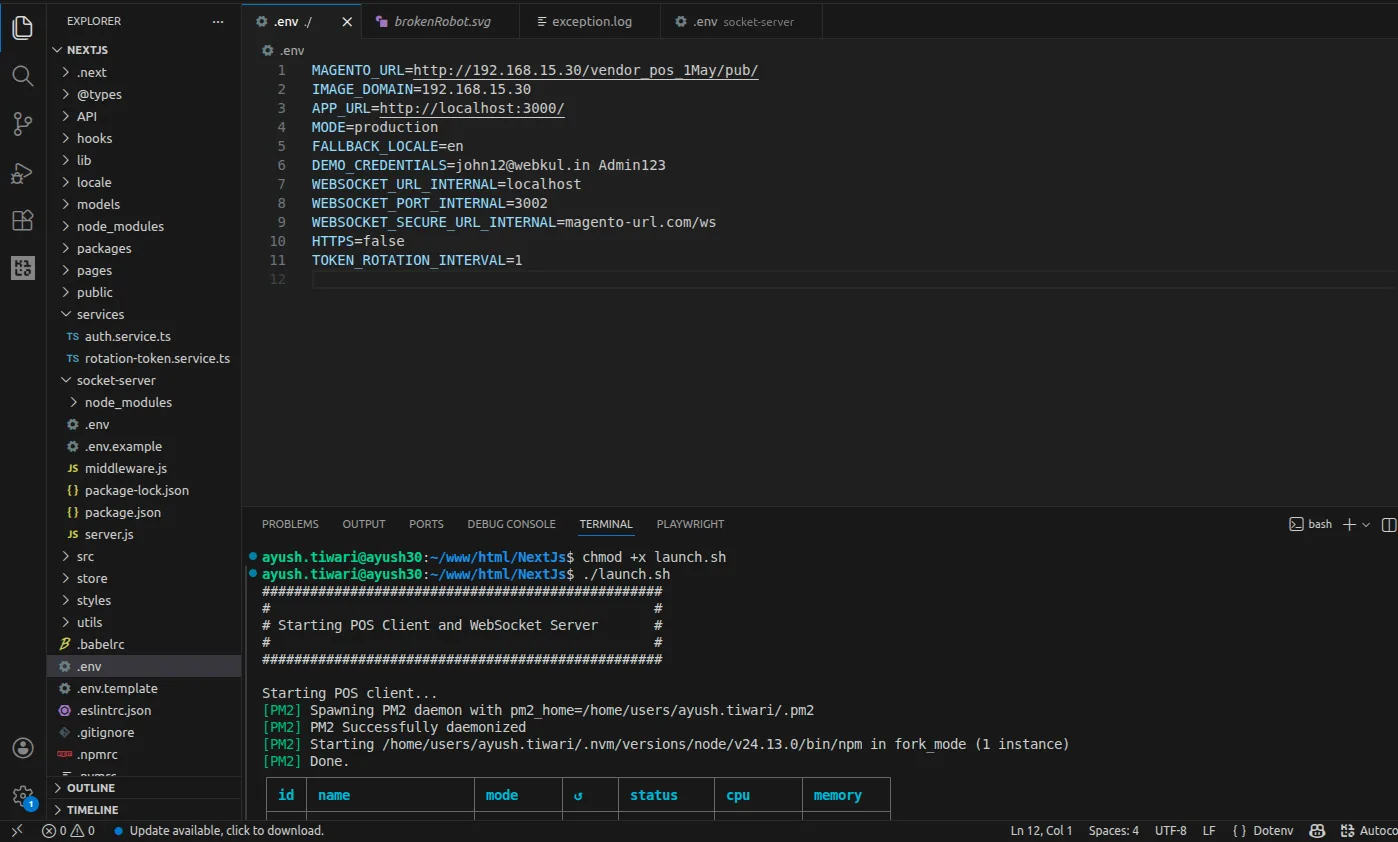Open the Manage gear icon
The width and height of the screenshot is (1398, 842).
tap(22, 796)
